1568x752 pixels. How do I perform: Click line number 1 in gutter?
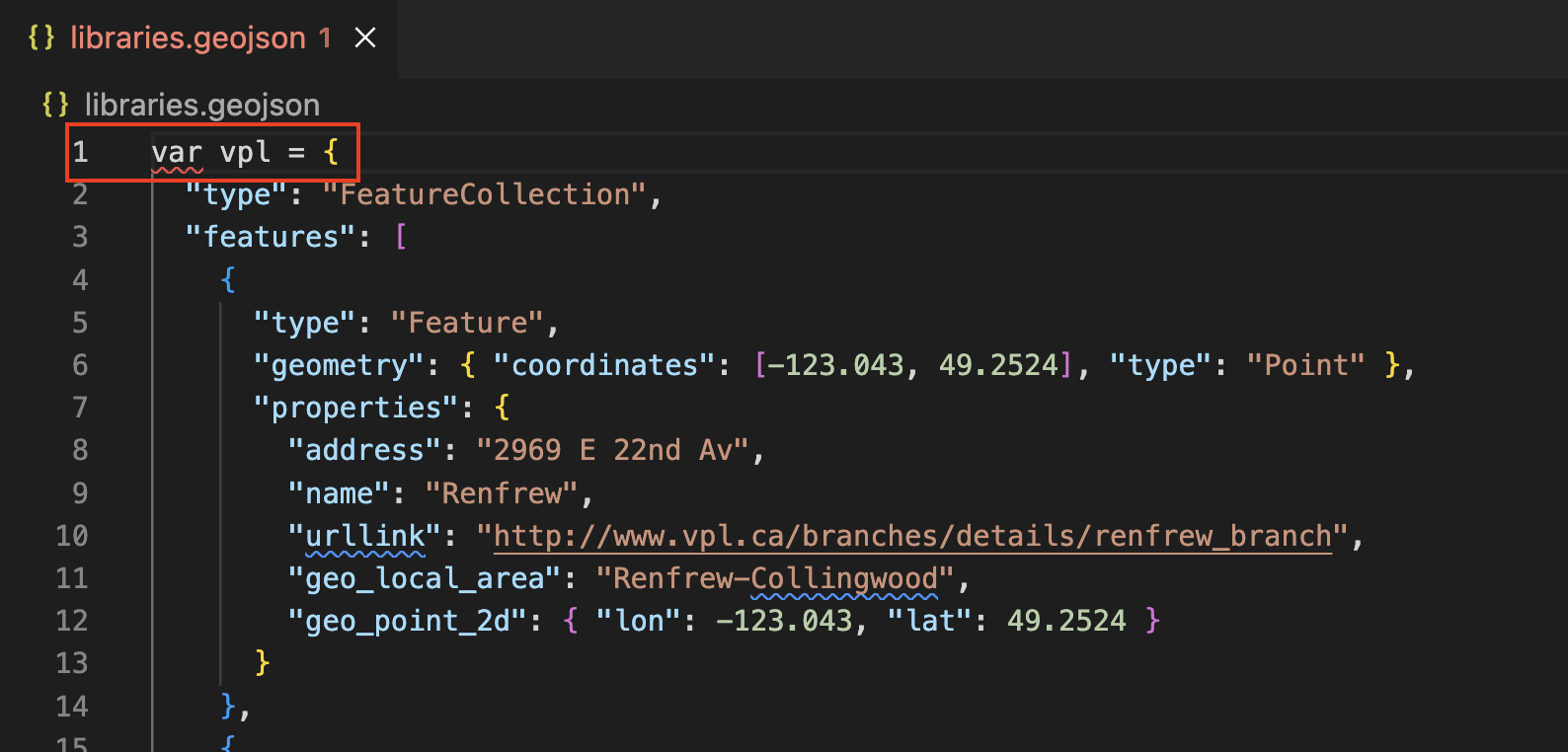(x=80, y=152)
